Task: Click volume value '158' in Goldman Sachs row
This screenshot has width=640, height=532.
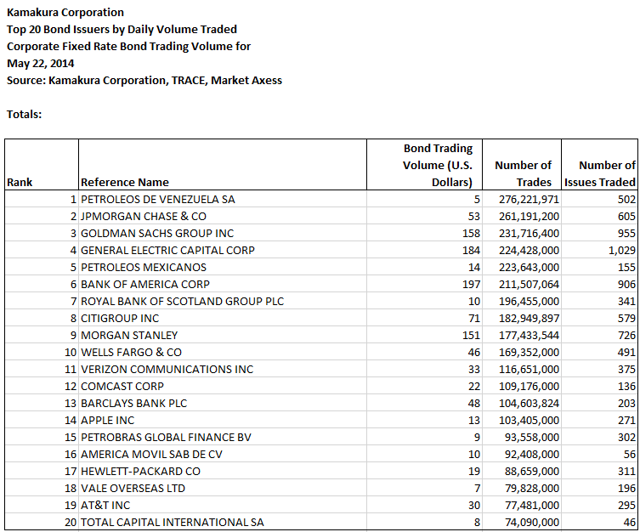Action: tap(471, 233)
